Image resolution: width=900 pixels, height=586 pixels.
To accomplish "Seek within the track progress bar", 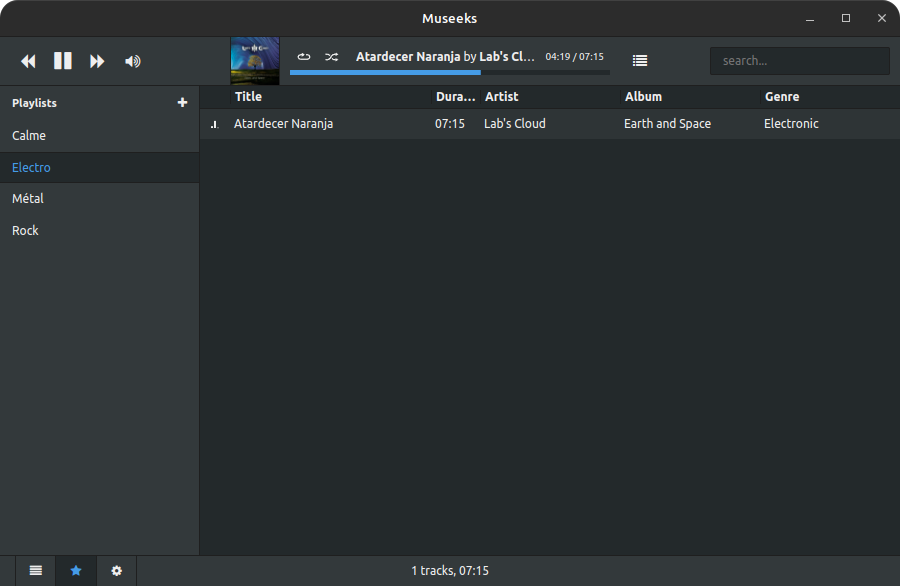I will tap(449, 72).
